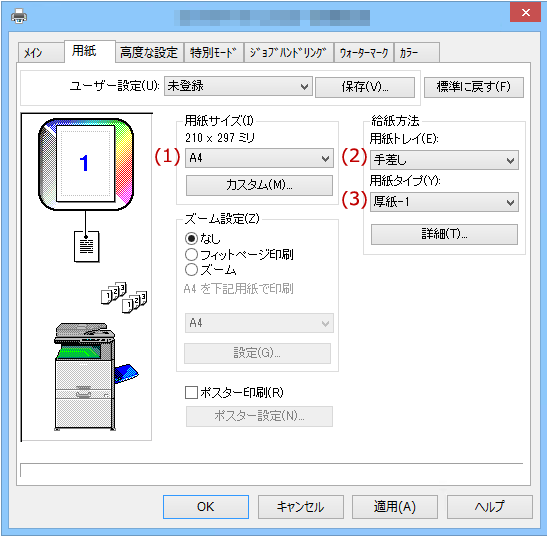
Task: Click the ヘルプ button
Action: 490,507
